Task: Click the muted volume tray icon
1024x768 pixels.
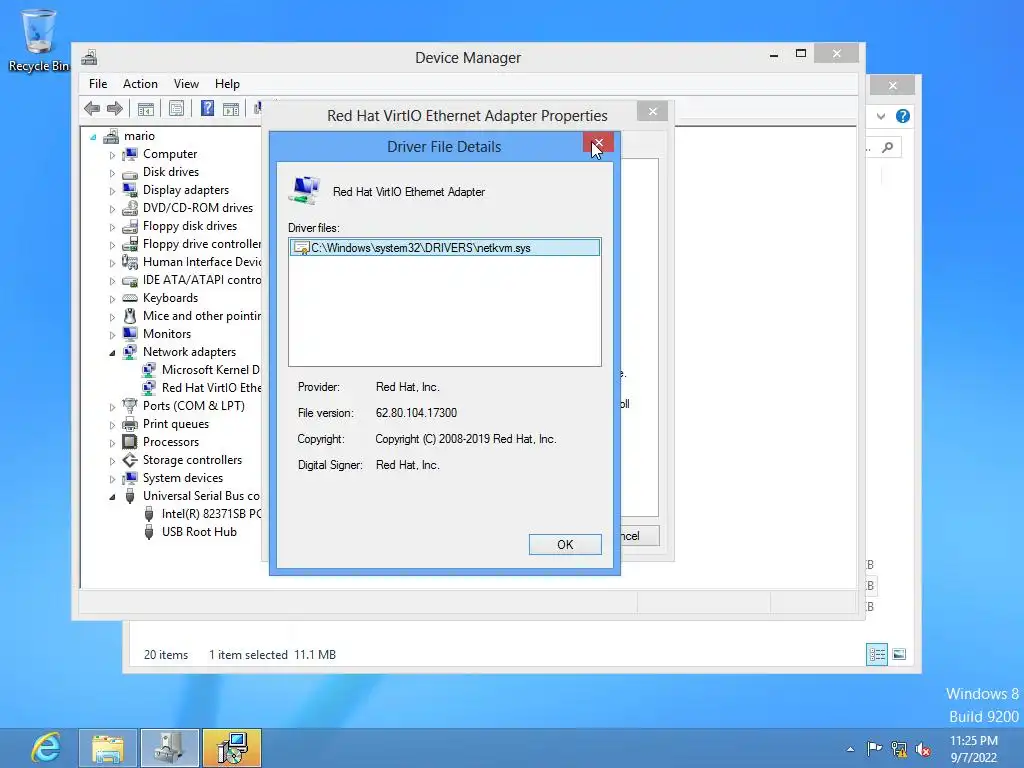Action: [x=923, y=749]
